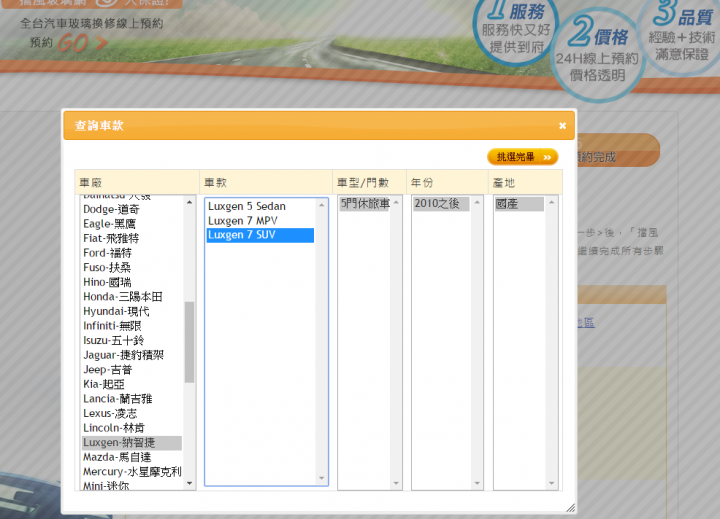
Task: Click the 產地 list scroll-up arrow
Action: pos(551,203)
